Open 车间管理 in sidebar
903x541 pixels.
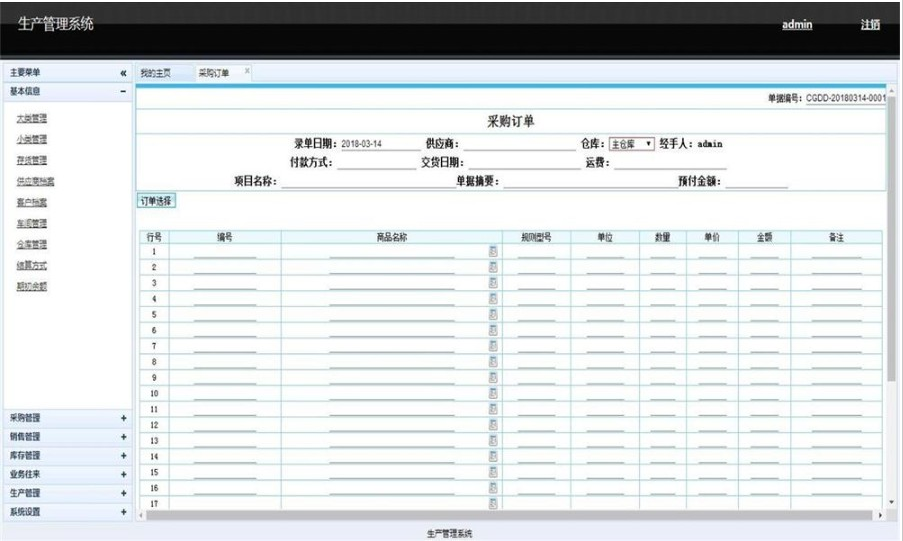pyautogui.click(x=32, y=223)
